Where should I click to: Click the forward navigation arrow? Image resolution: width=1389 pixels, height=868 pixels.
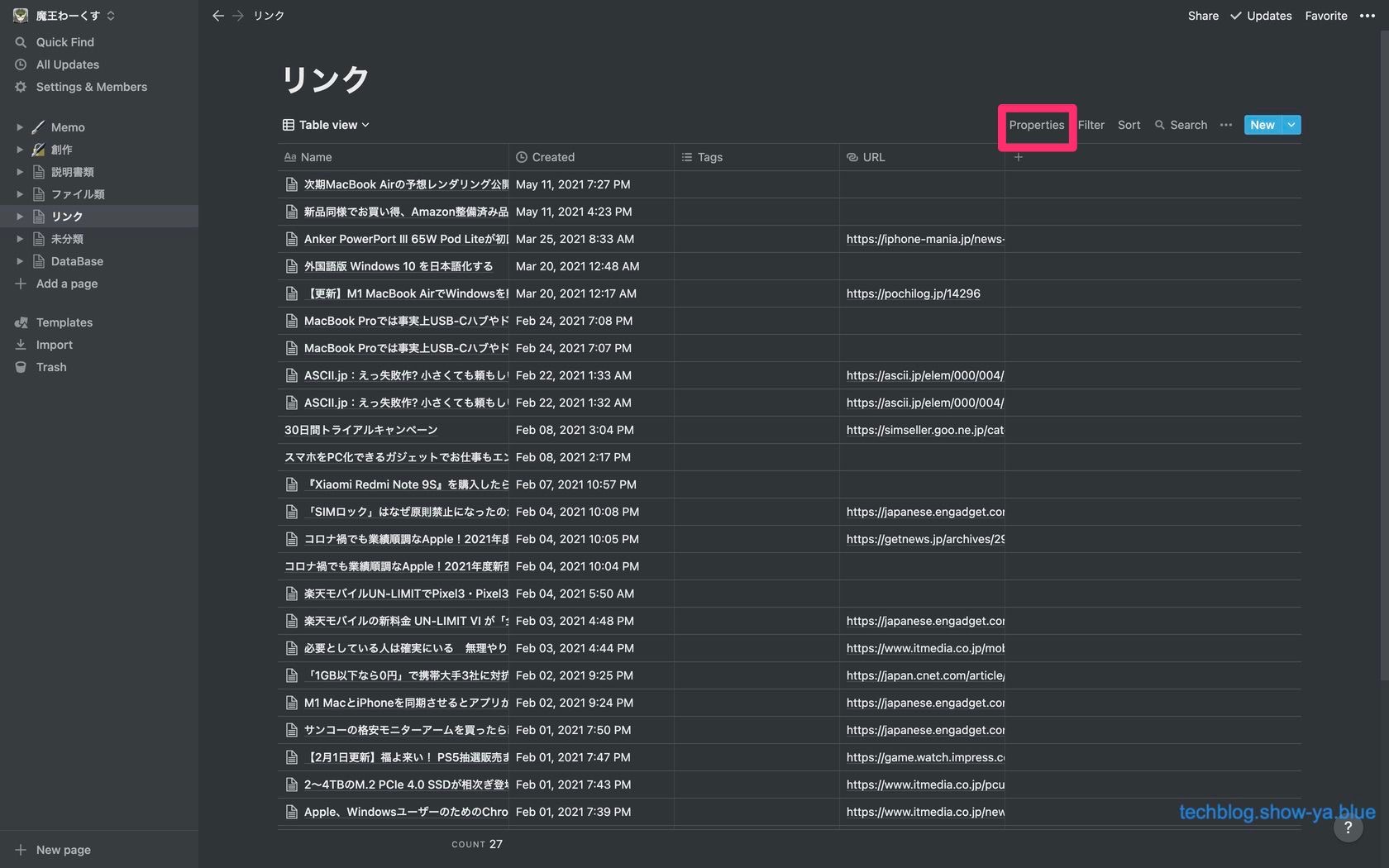[x=238, y=16]
